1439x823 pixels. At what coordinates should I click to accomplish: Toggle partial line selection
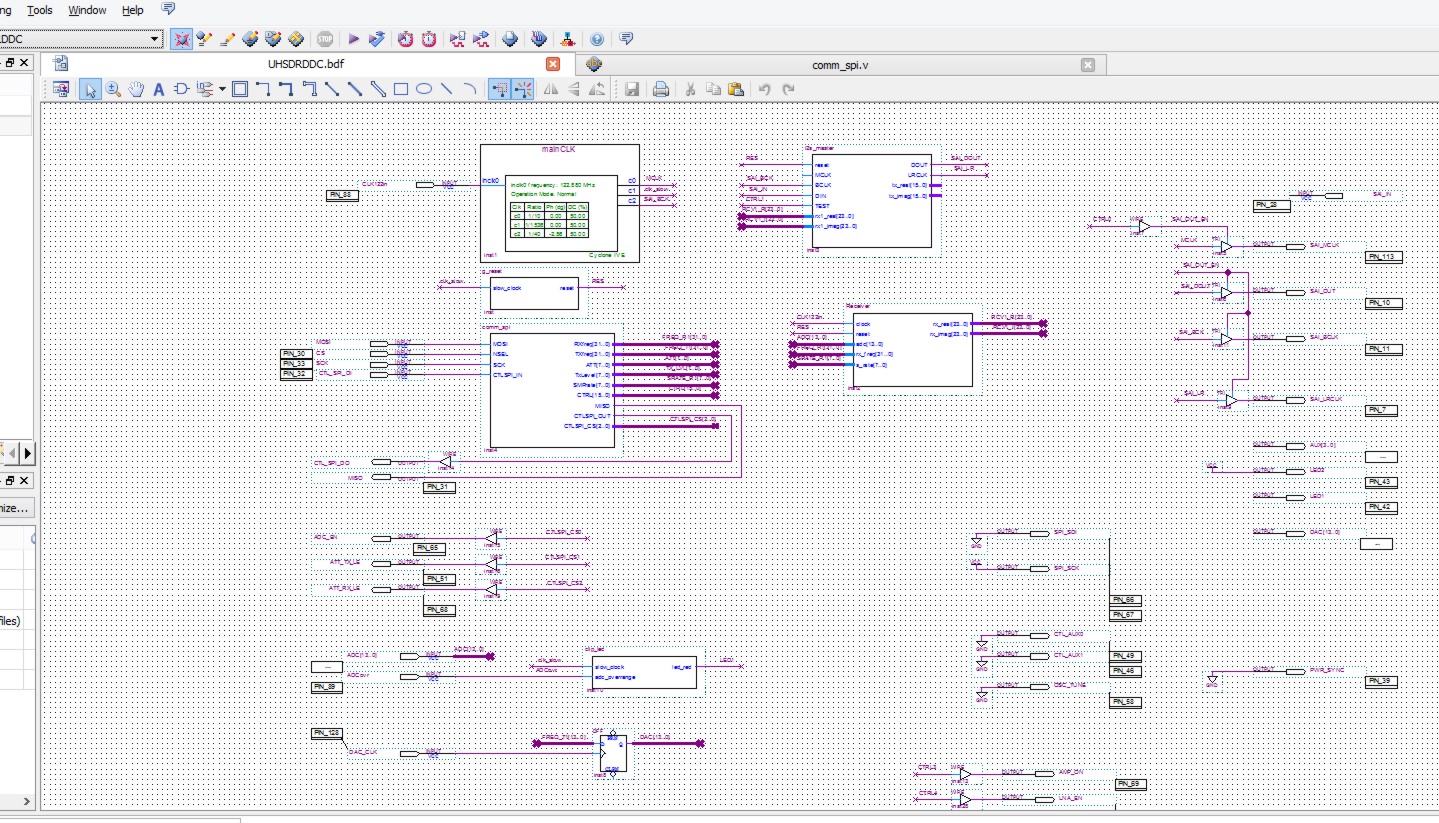click(500, 90)
